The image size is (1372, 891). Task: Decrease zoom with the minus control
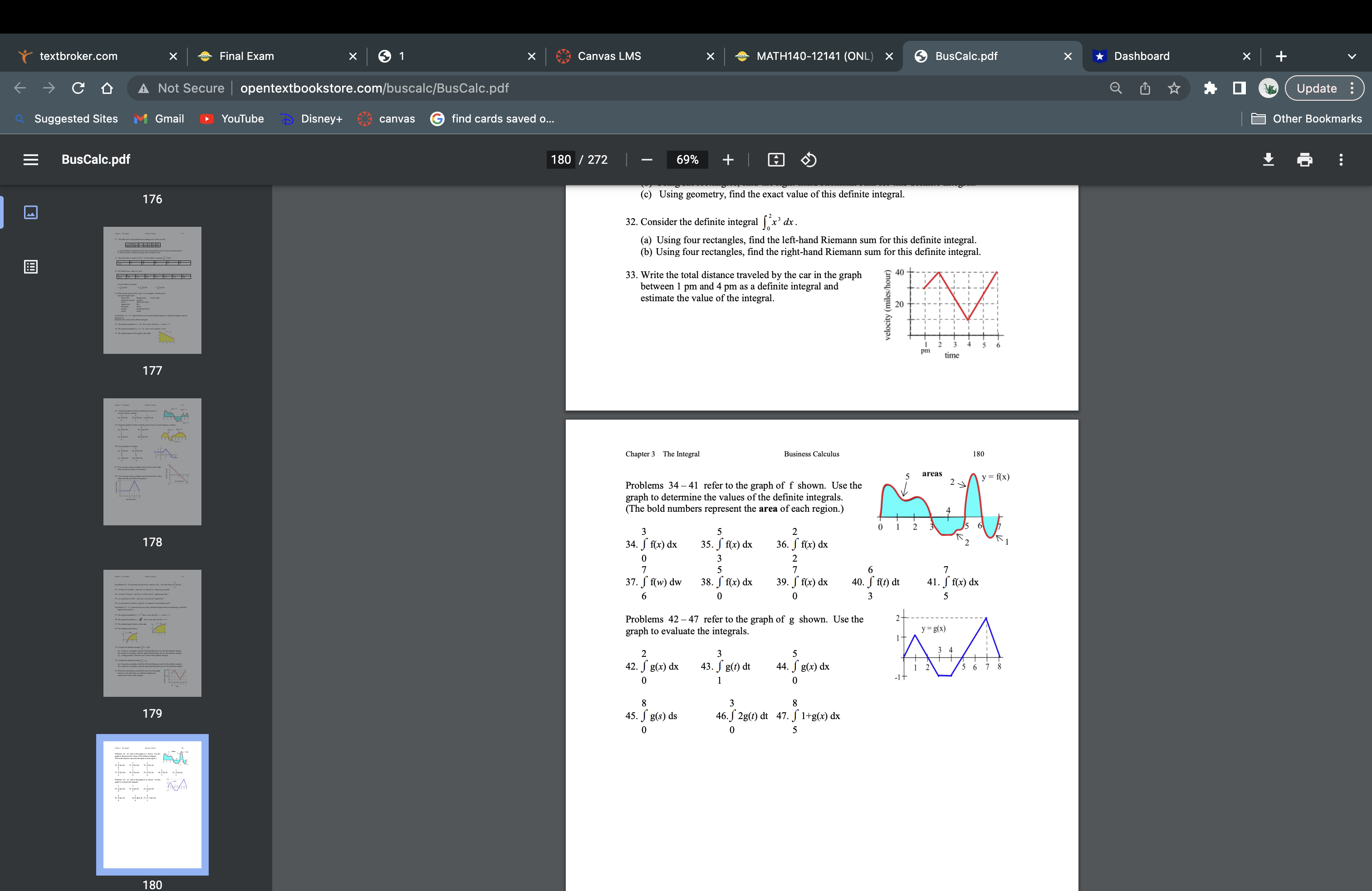click(x=647, y=160)
